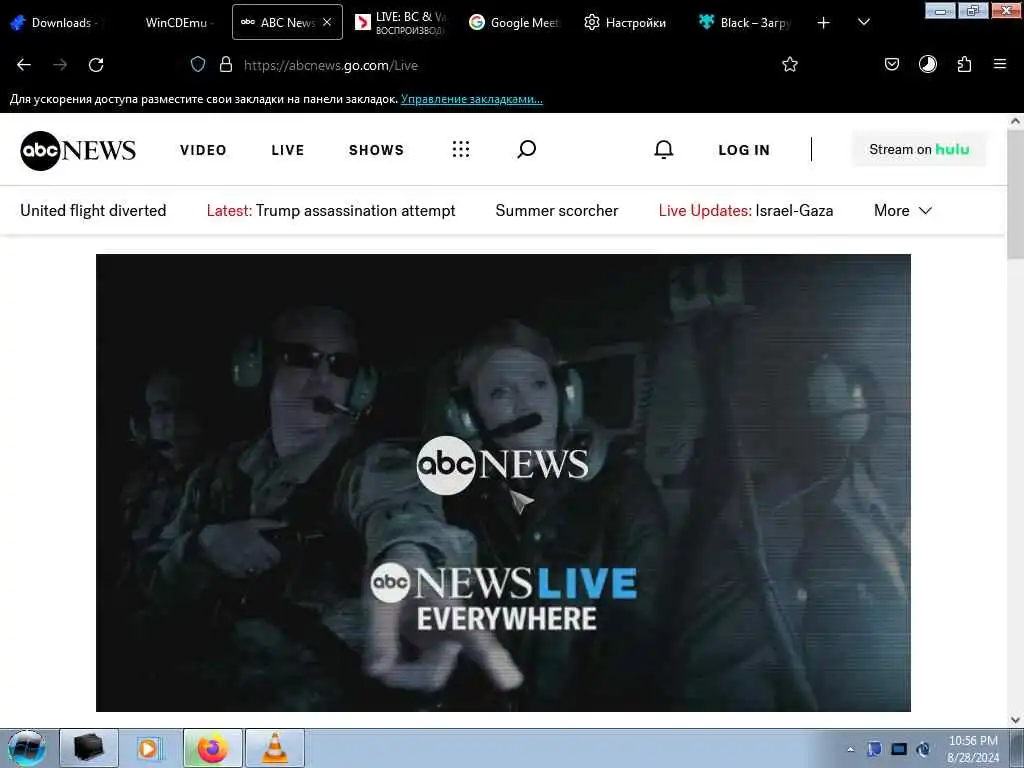The image size is (1024, 768).
Task: Bookmark this page with the star icon
Action: pos(790,65)
